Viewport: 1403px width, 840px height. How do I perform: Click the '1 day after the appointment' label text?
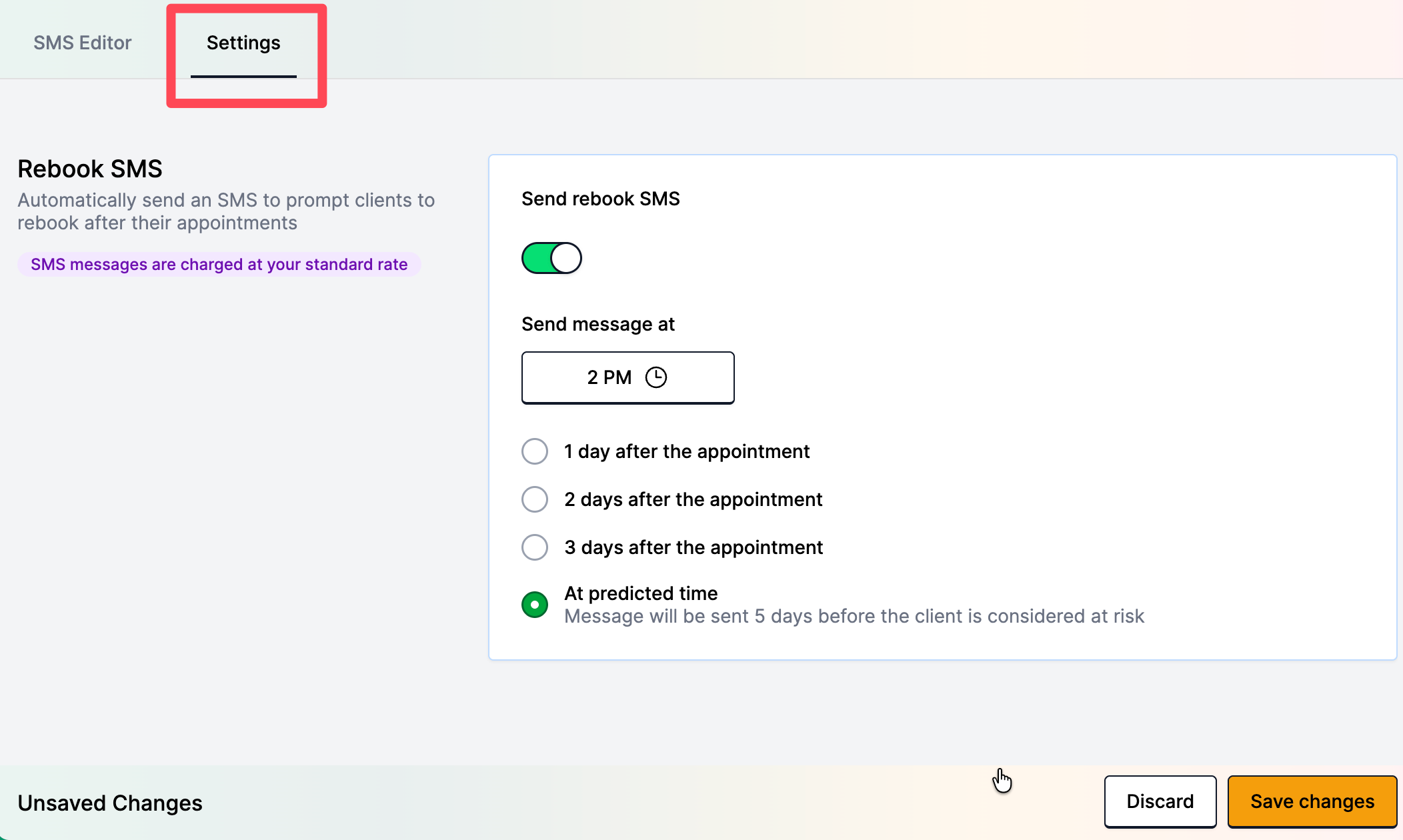[687, 451]
